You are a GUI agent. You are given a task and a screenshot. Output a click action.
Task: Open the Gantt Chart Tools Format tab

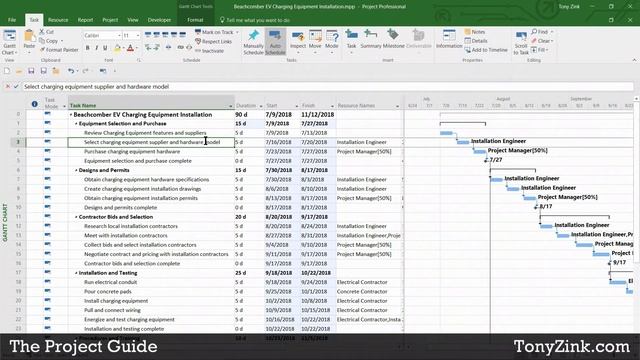[195, 20]
